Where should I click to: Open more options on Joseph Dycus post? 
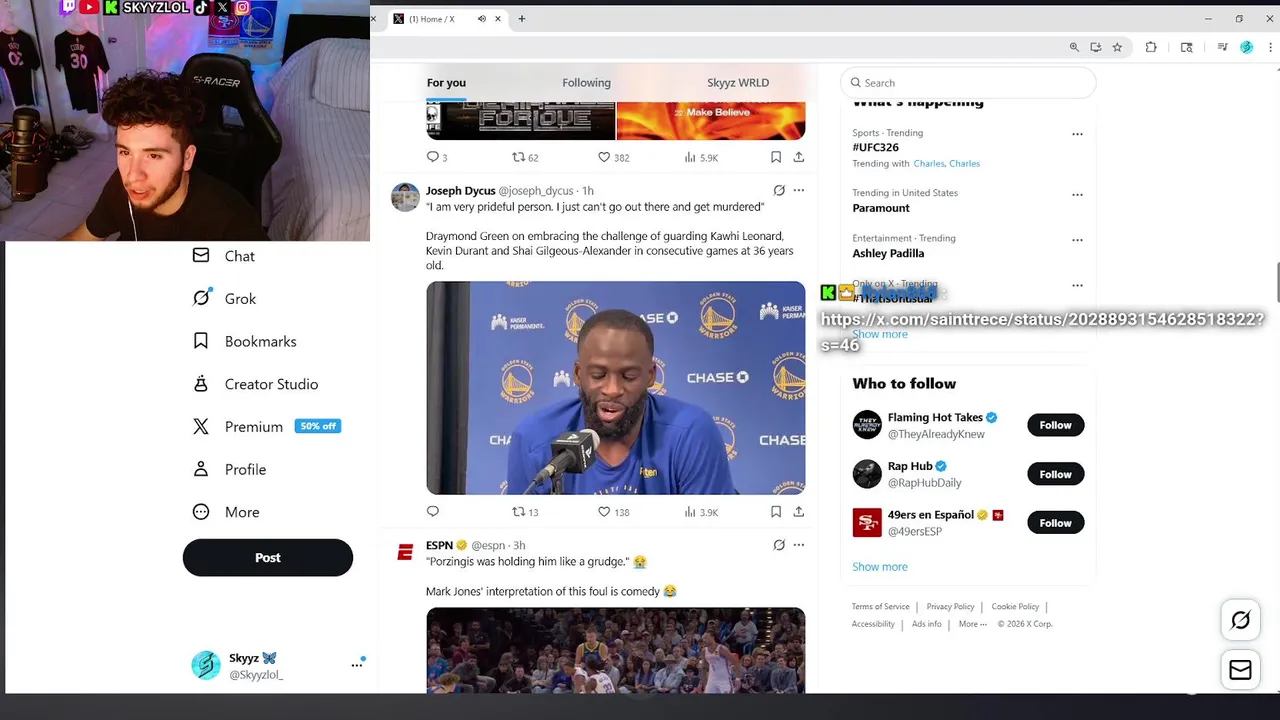tap(799, 190)
